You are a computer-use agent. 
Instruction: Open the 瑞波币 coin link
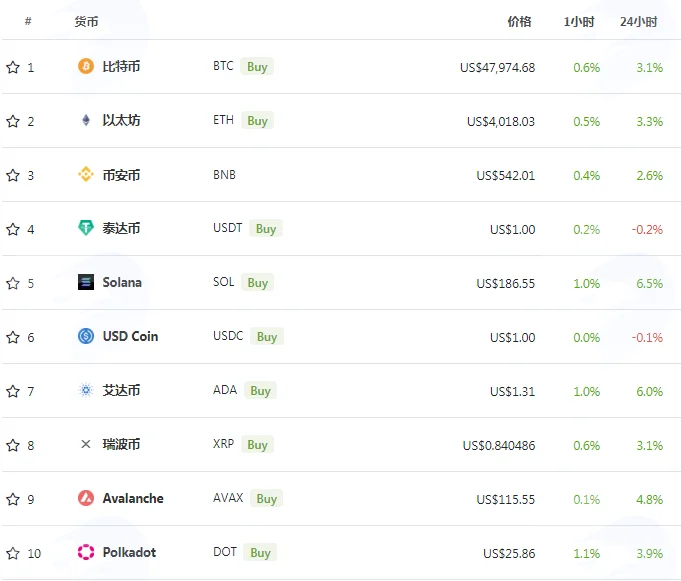click(x=121, y=444)
